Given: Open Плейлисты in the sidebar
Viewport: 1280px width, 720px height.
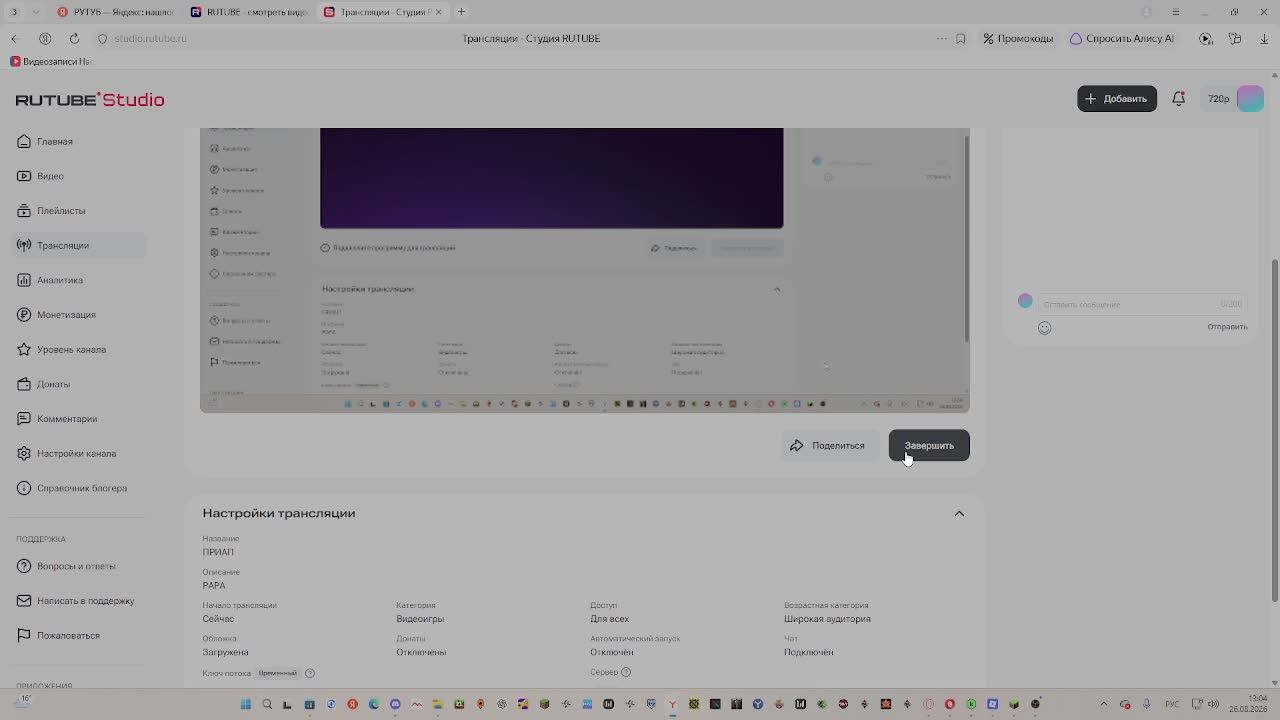Looking at the screenshot, I should click(x=78, y=211).
